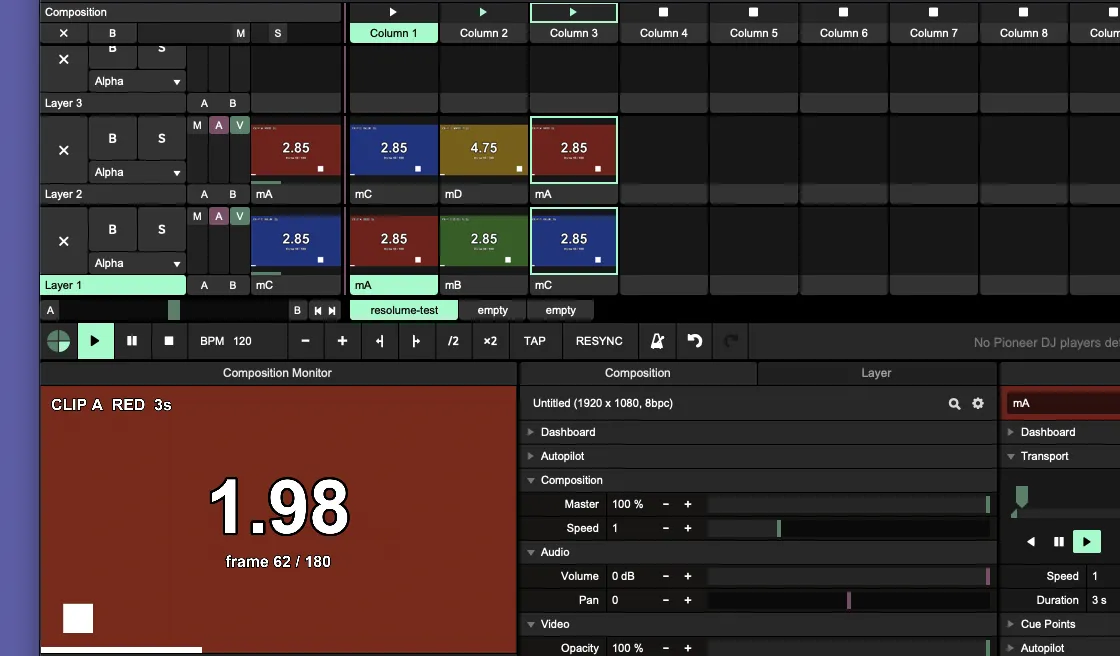
Task: Click the Master level slider
Action: (849, 505)
